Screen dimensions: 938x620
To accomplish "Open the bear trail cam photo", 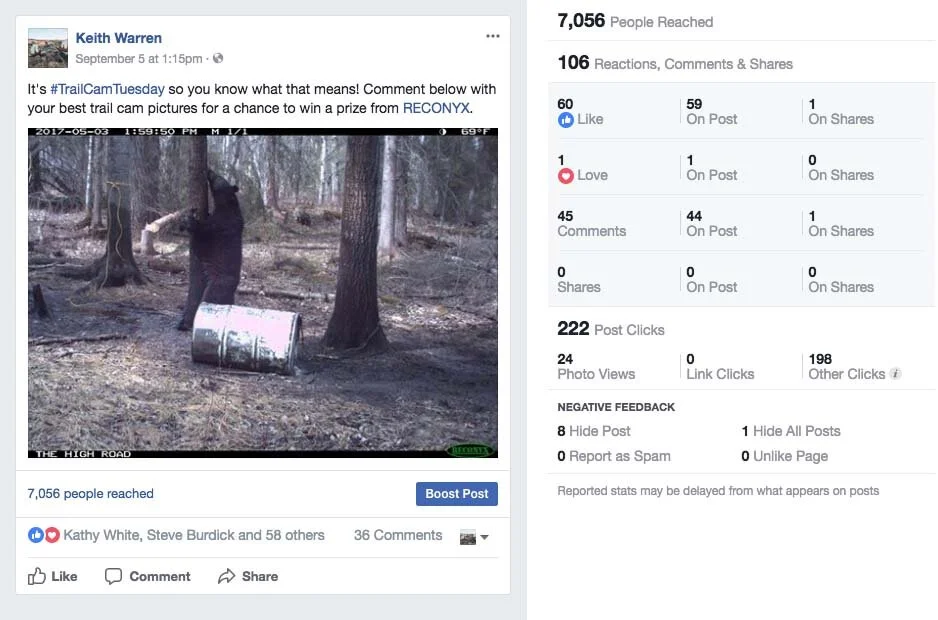I will coord(263,293).
